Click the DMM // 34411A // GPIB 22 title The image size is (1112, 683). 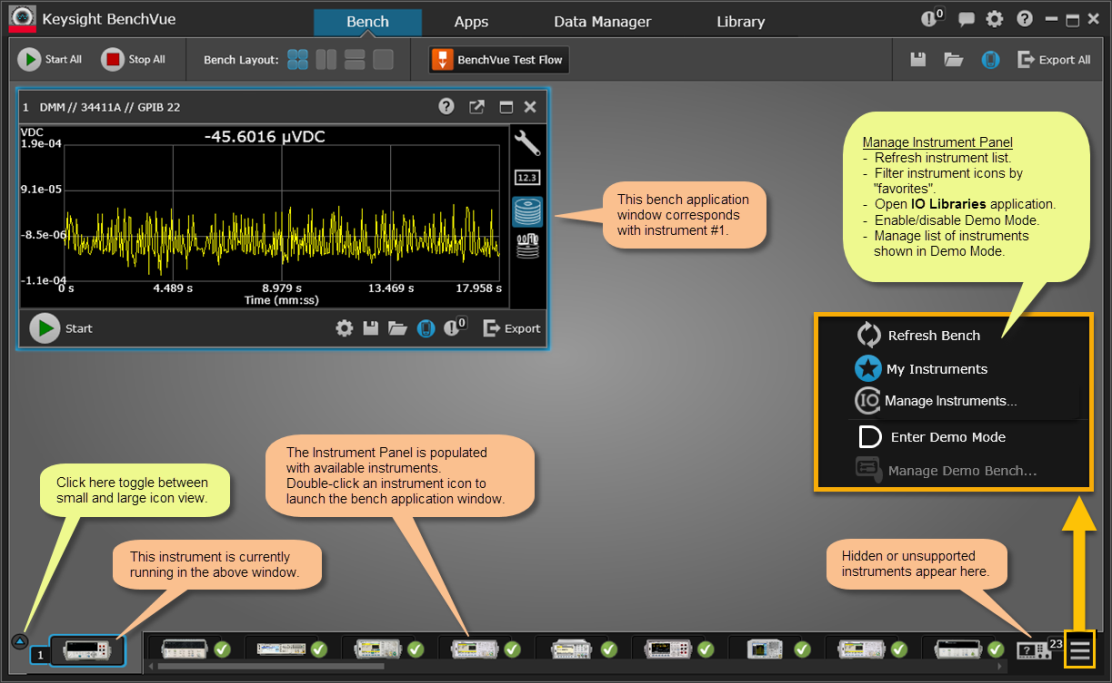coord(109,107)
